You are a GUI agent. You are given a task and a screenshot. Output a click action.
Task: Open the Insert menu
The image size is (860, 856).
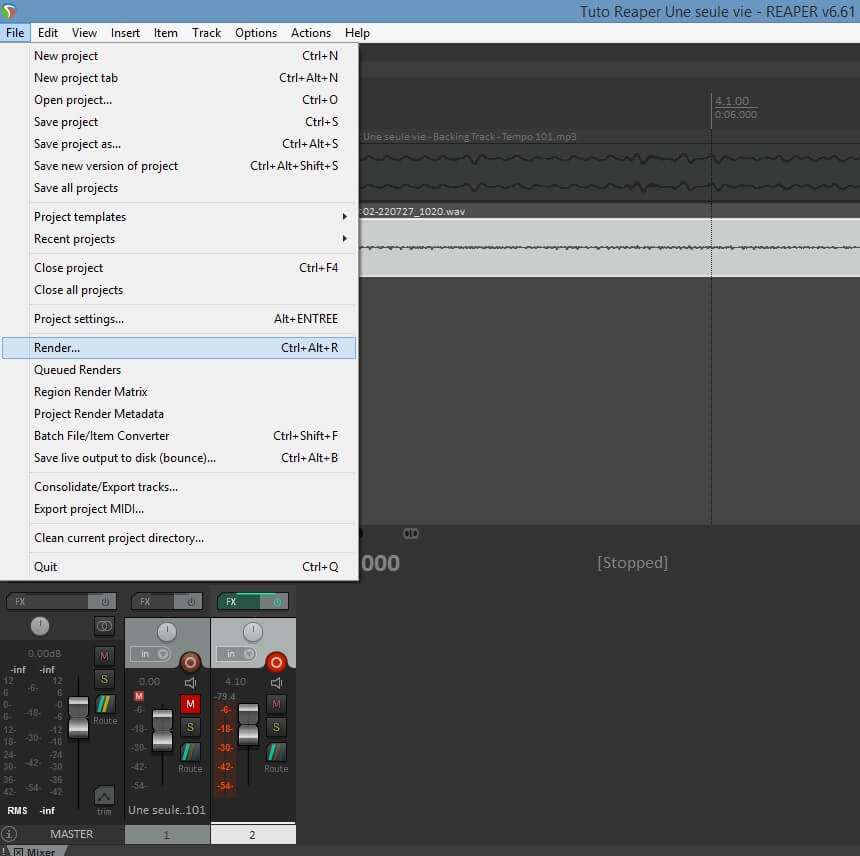click(x=125, y=33)
